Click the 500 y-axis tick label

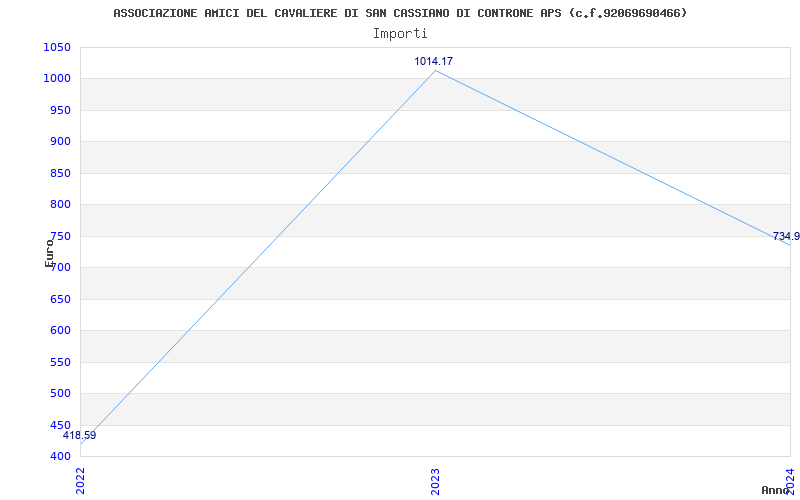point(60,394)
